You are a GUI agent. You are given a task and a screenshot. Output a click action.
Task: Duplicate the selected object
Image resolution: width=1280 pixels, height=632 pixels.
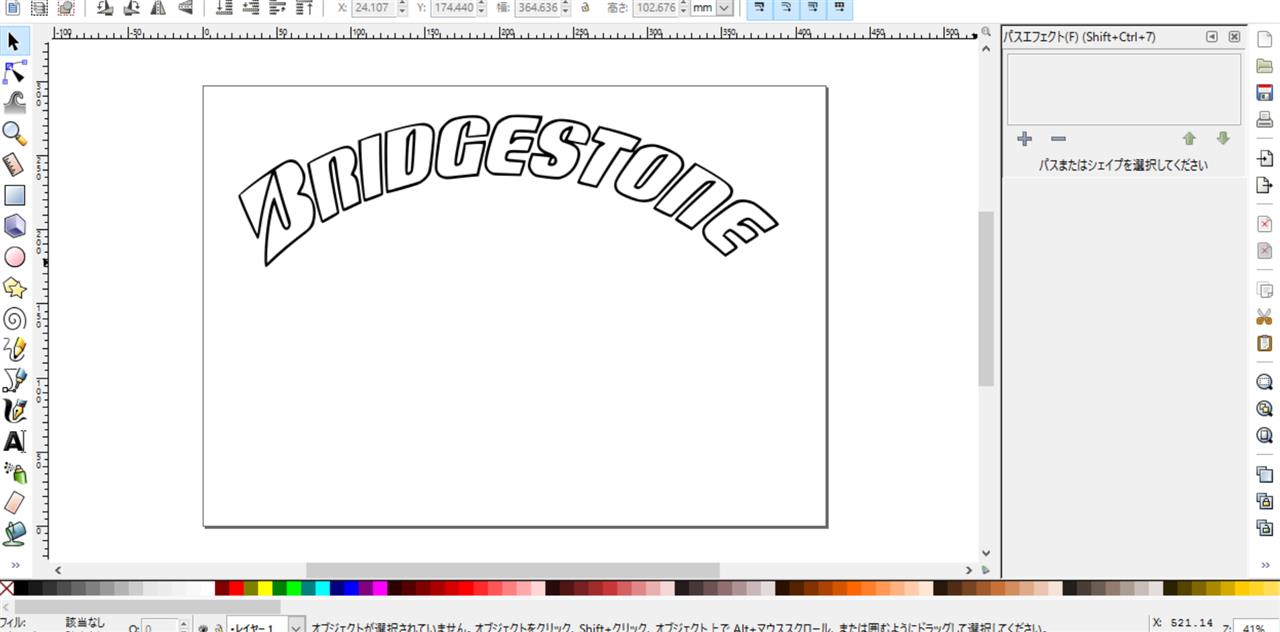(x=1264, y=474)
